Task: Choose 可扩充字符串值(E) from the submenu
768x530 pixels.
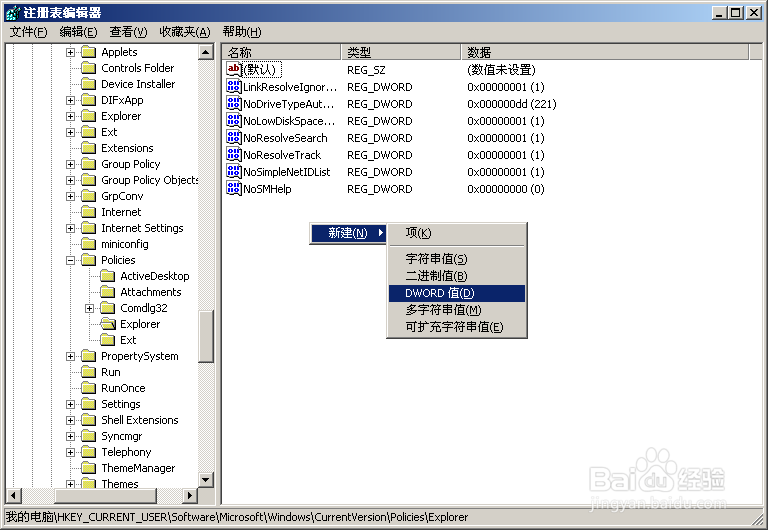Action: click(x=456, y=327)
